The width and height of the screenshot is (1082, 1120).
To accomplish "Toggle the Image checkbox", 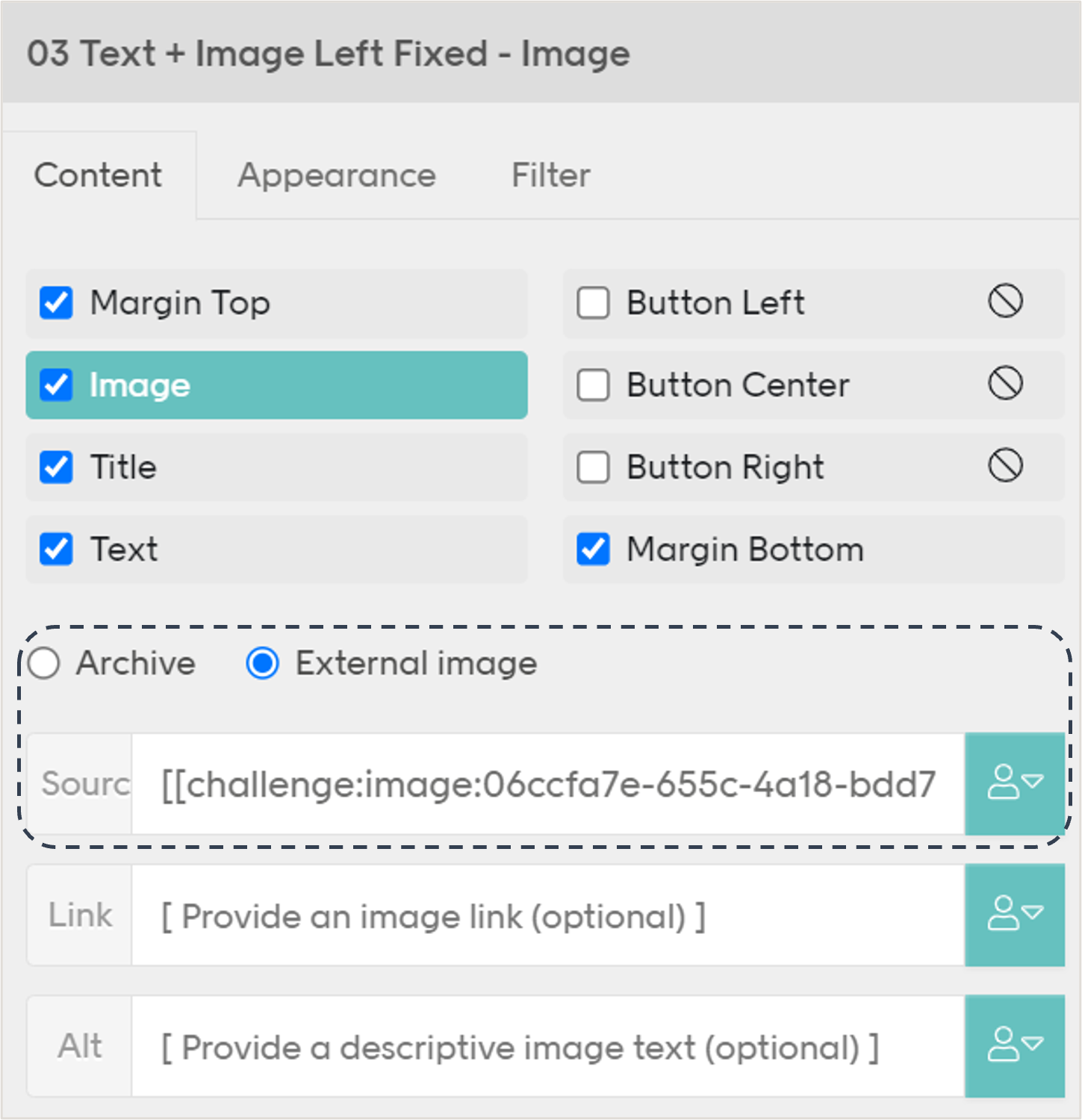I will [56, 385].
